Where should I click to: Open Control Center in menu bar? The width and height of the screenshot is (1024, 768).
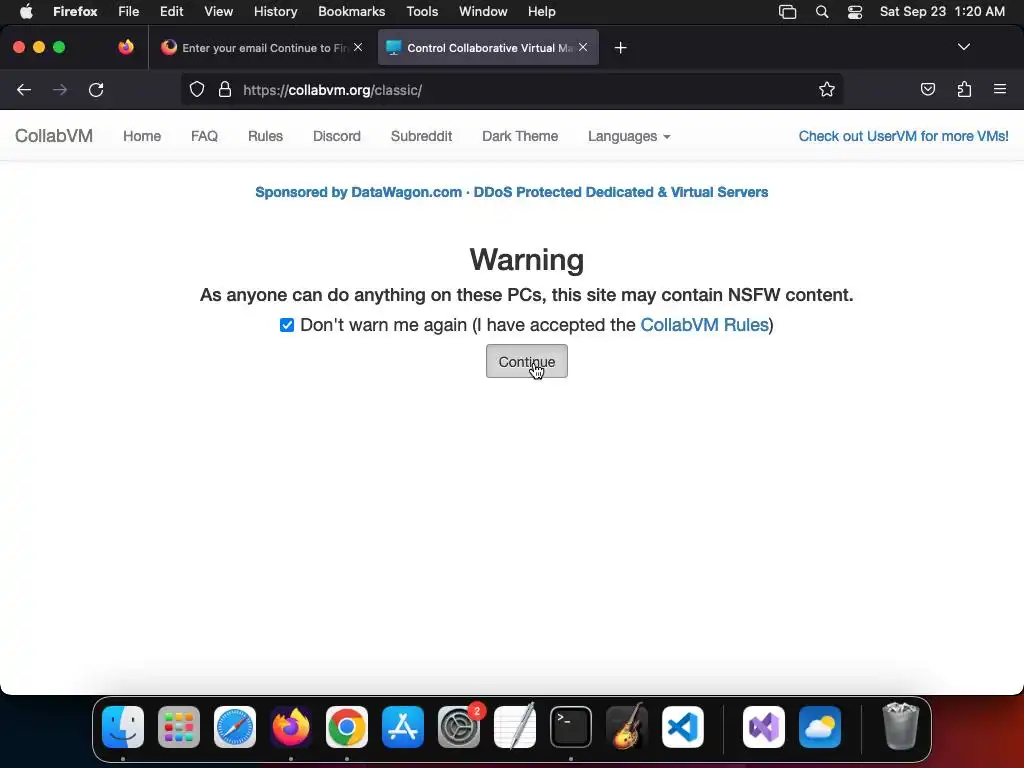(x=854, y=12)
